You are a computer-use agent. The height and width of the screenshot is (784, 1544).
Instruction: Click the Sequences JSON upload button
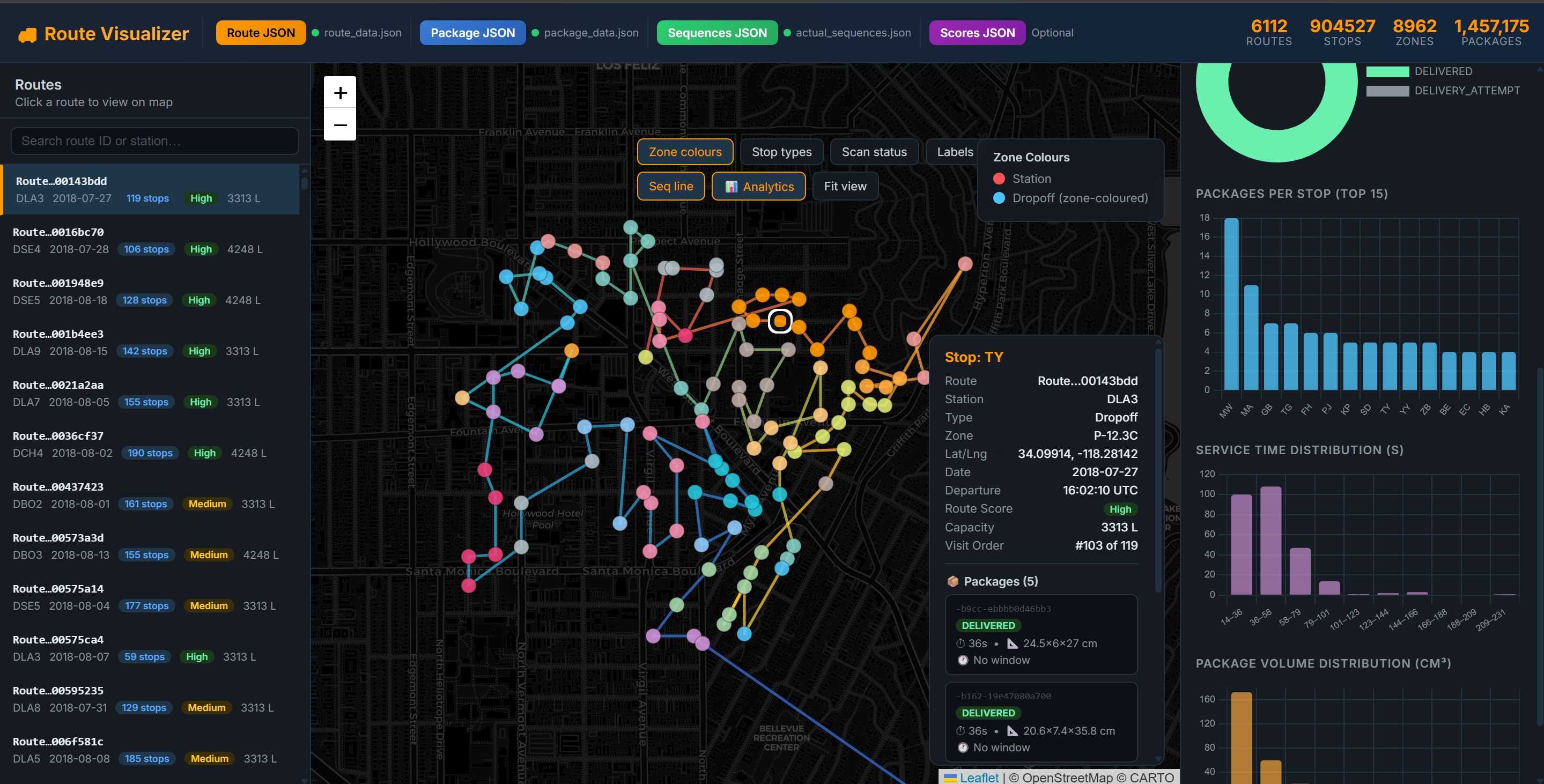[x=717, y=33]
